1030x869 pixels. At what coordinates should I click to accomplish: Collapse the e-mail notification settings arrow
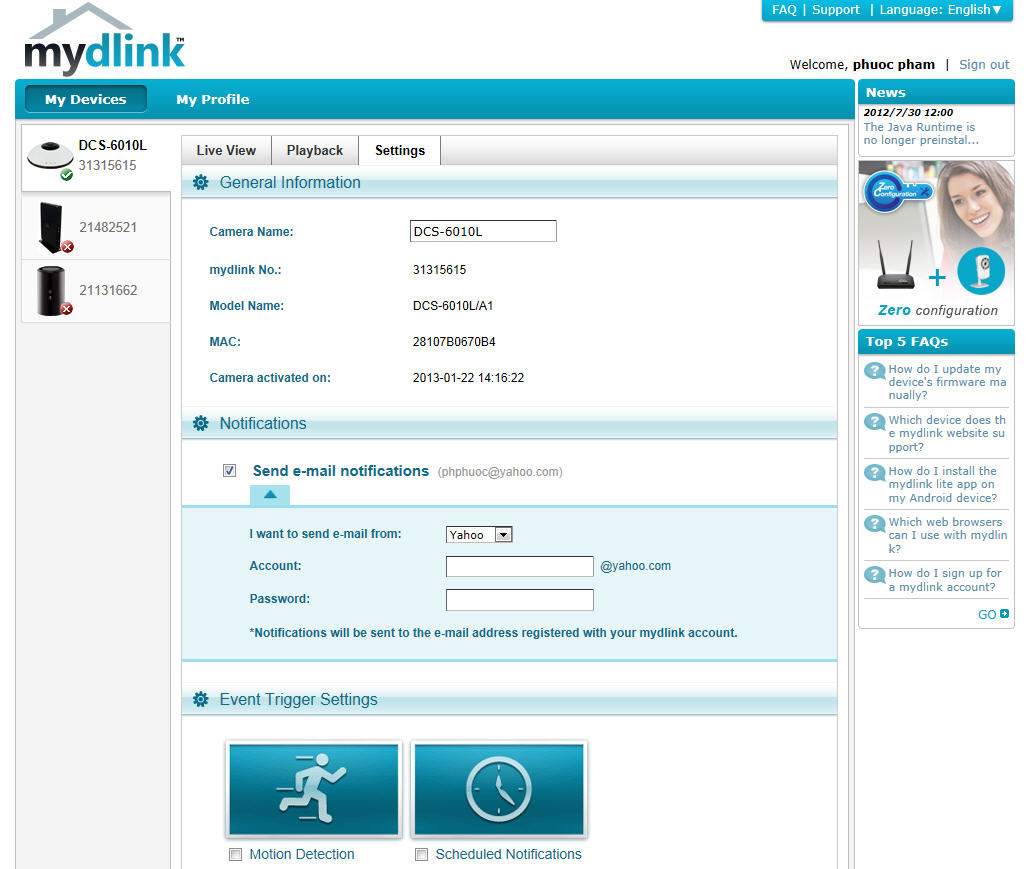(x=270, y=495)
